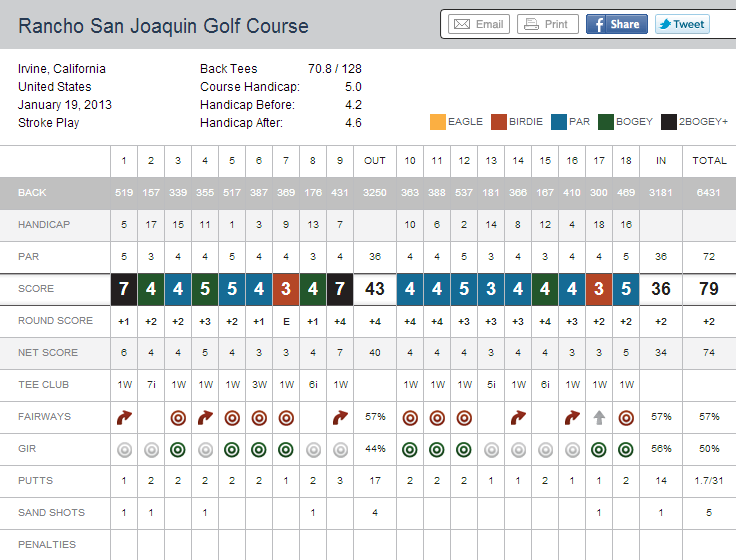
Task: Click the total score 79 cell
Action: pos(710,289)
